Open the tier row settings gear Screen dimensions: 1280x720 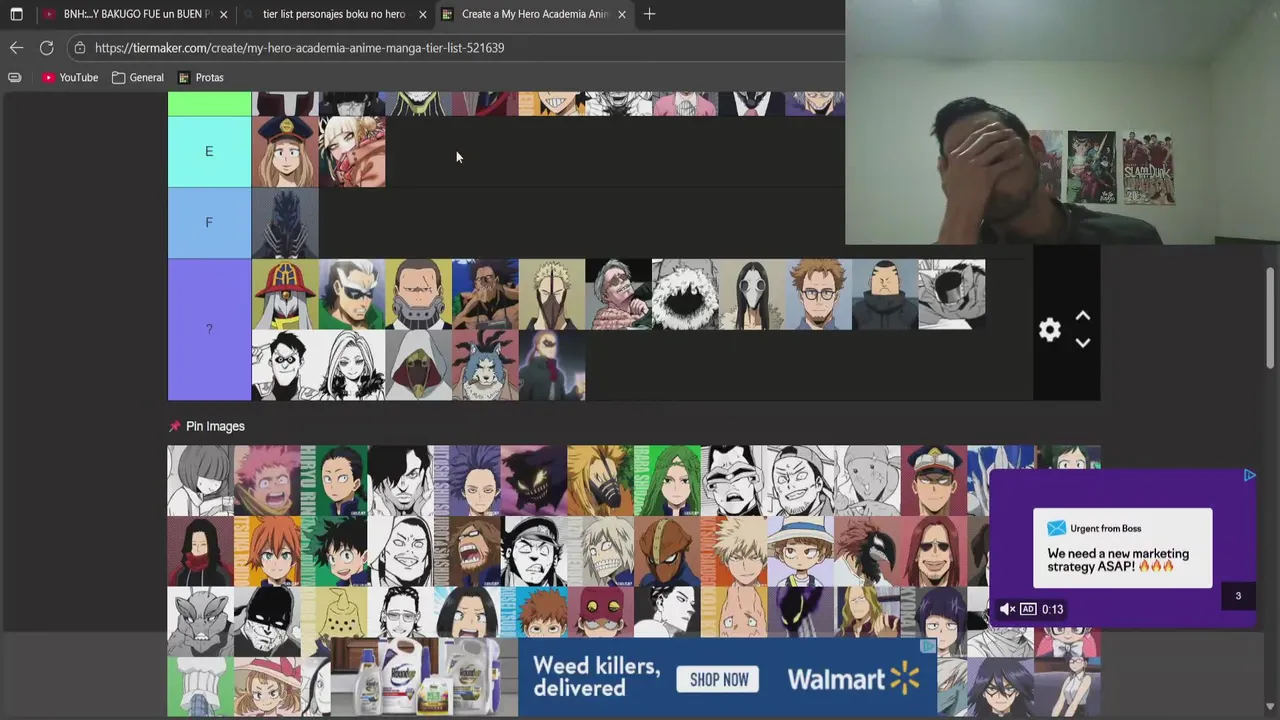pyautogui.click(x=1049, y=330)
